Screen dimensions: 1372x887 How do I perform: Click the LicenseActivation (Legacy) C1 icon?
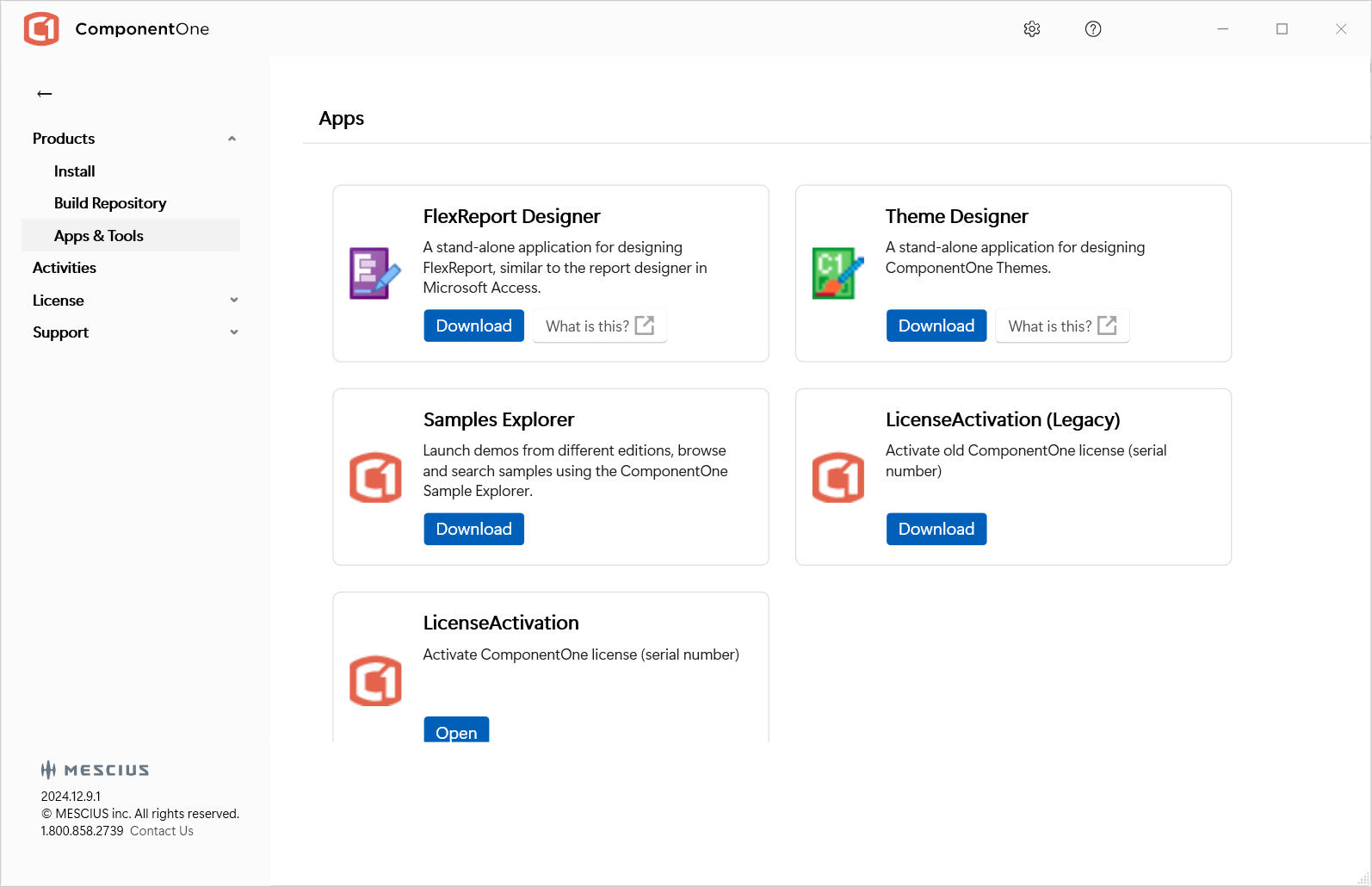click(x=837, y=477)
